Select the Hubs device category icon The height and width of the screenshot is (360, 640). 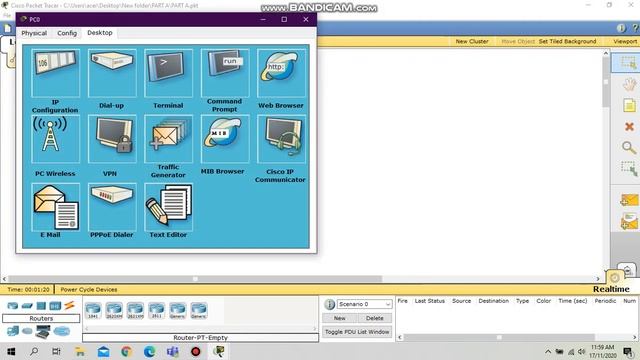point(41,305)
